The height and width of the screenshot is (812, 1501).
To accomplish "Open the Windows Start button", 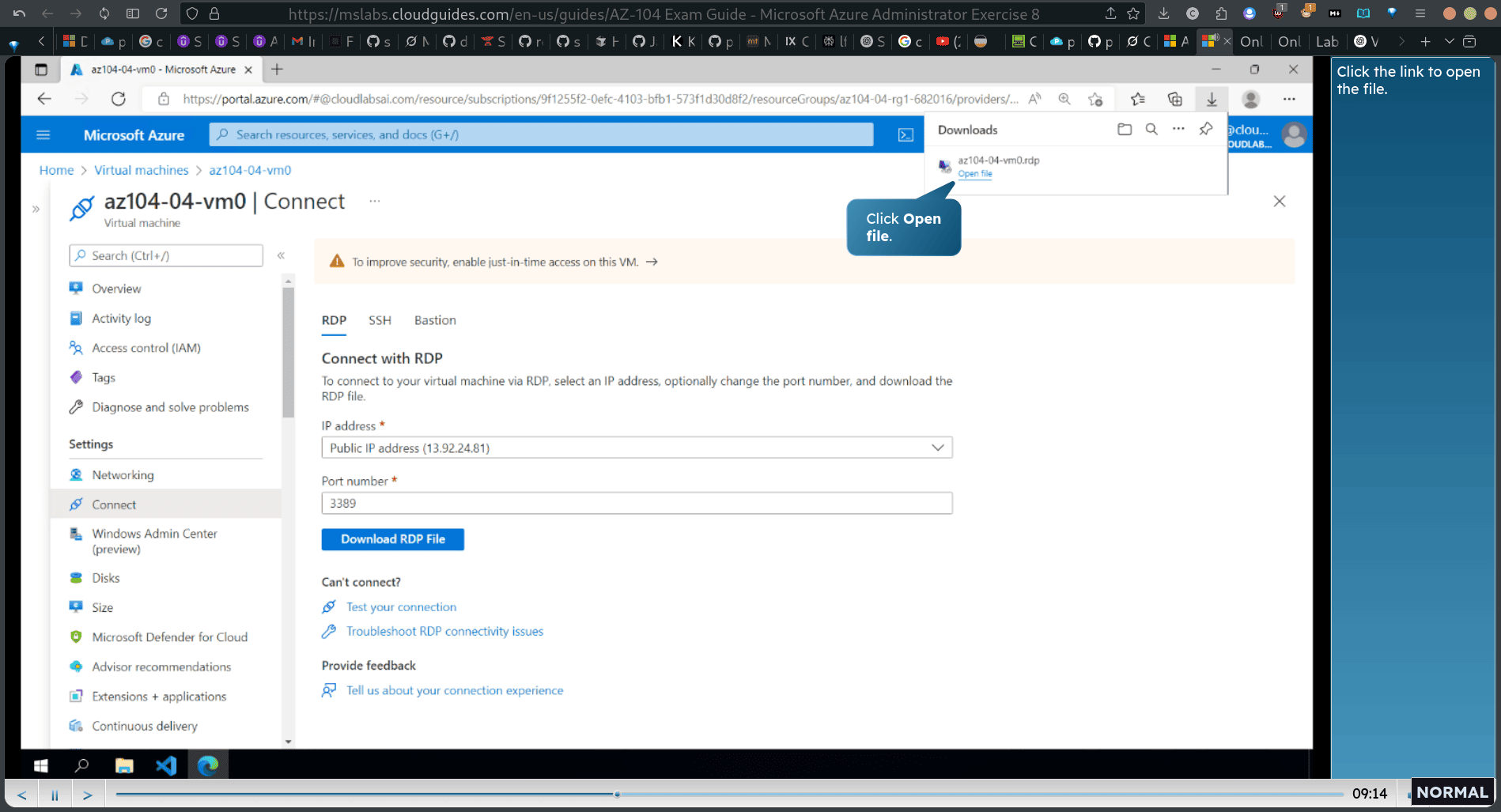I will (41, 765).
